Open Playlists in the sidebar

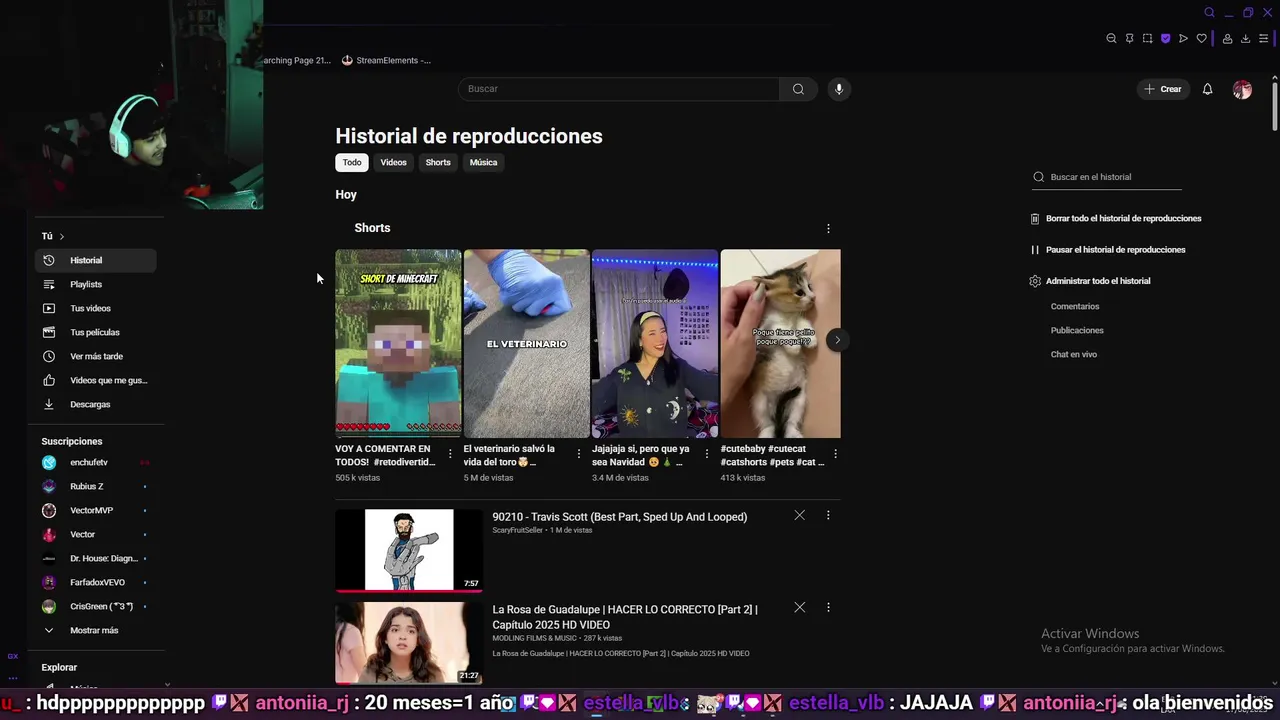tap(95, 284)
